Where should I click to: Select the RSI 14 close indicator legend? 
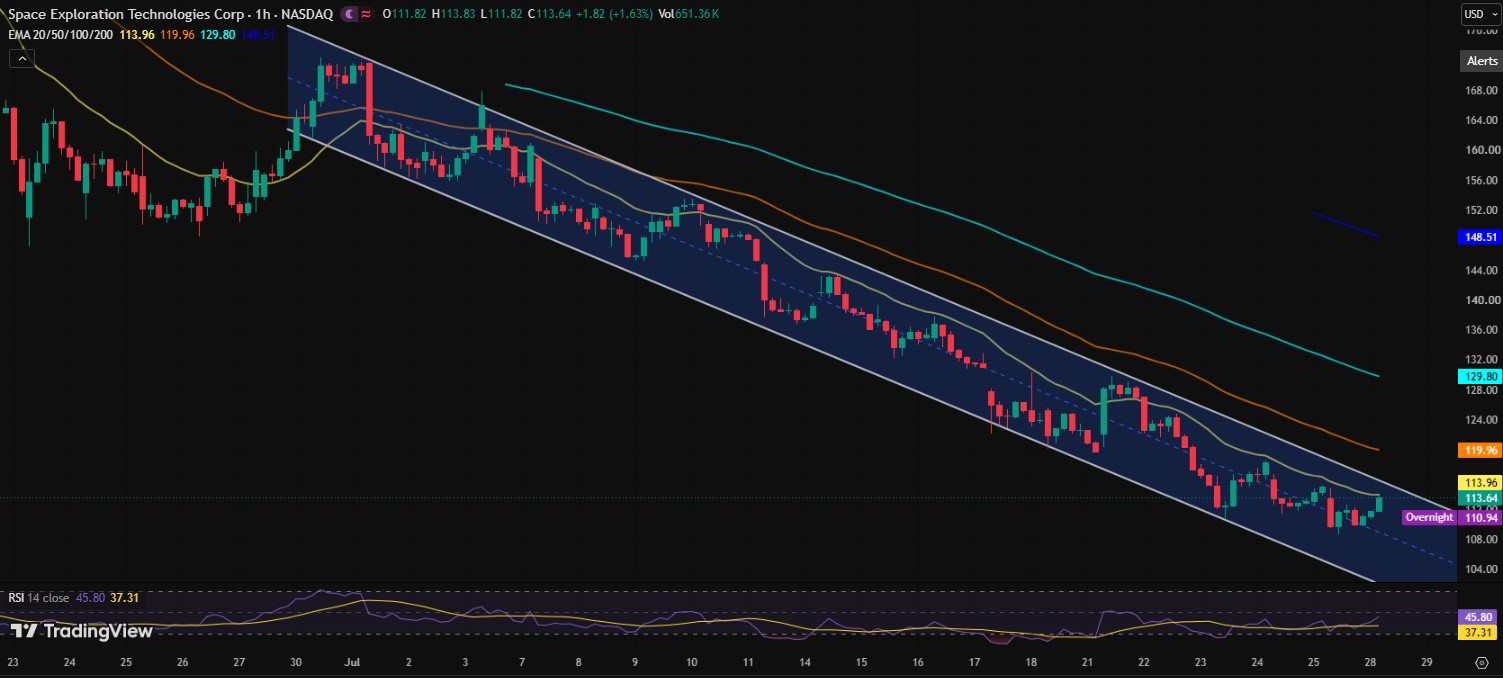pos(39,598)
